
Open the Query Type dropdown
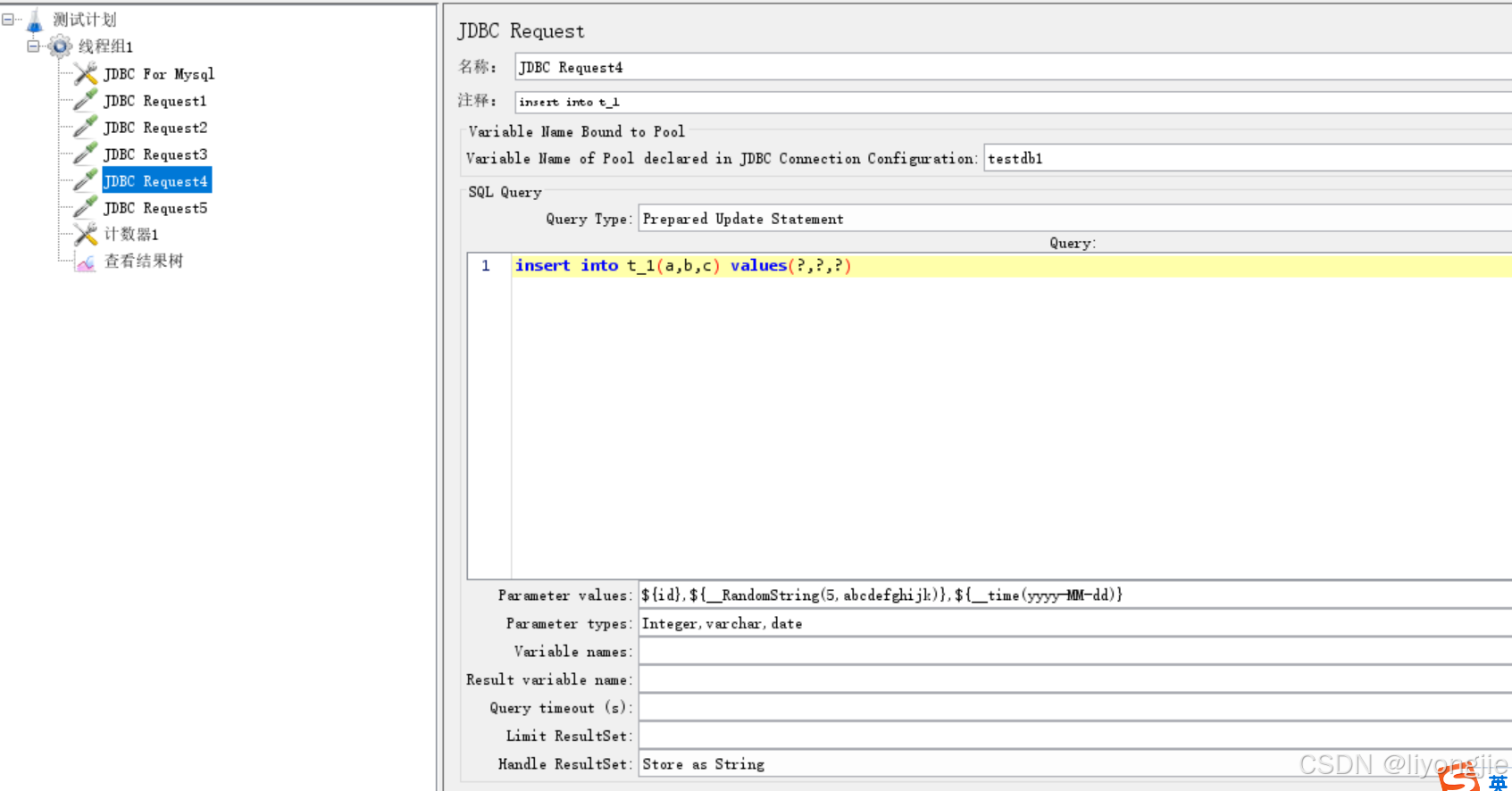coord(1075,219)
